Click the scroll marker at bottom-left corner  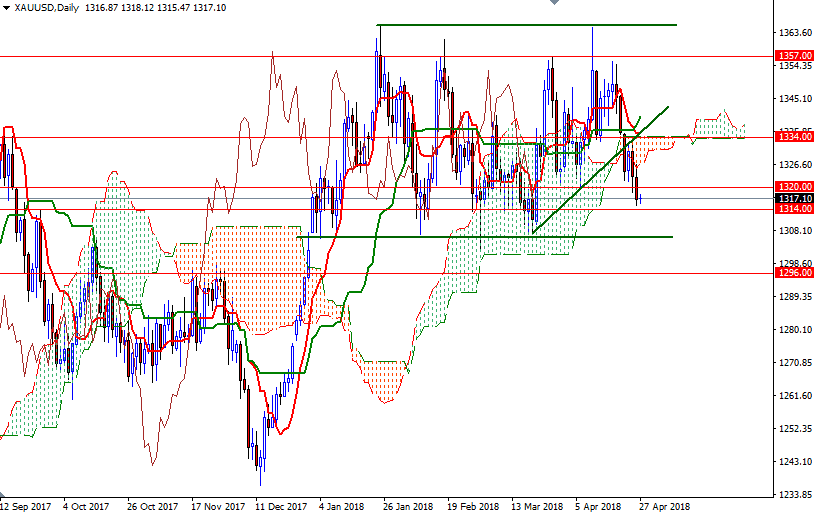click(3, 494)
